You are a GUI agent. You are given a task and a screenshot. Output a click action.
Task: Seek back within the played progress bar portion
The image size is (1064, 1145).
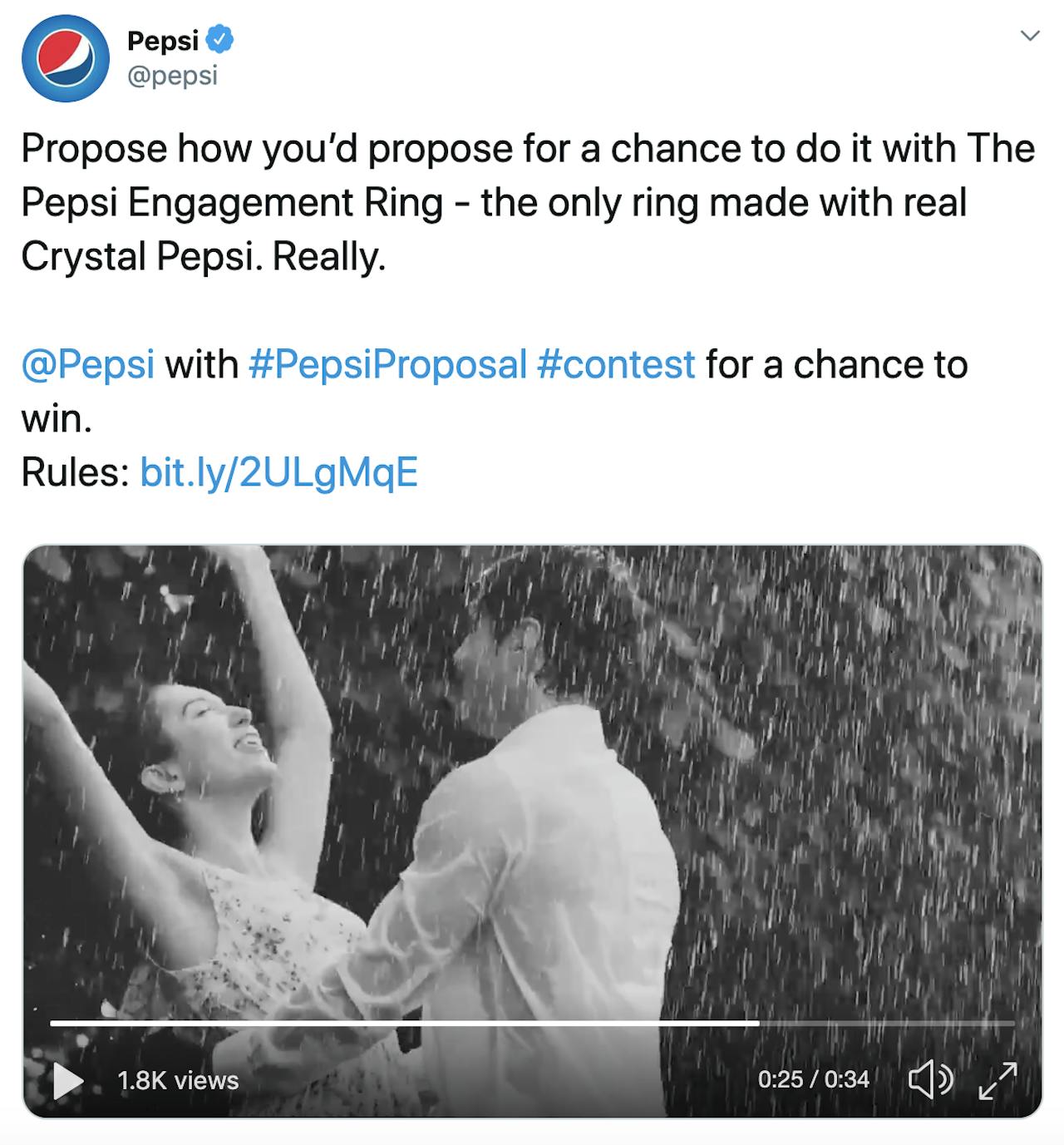click(399, 1023)
